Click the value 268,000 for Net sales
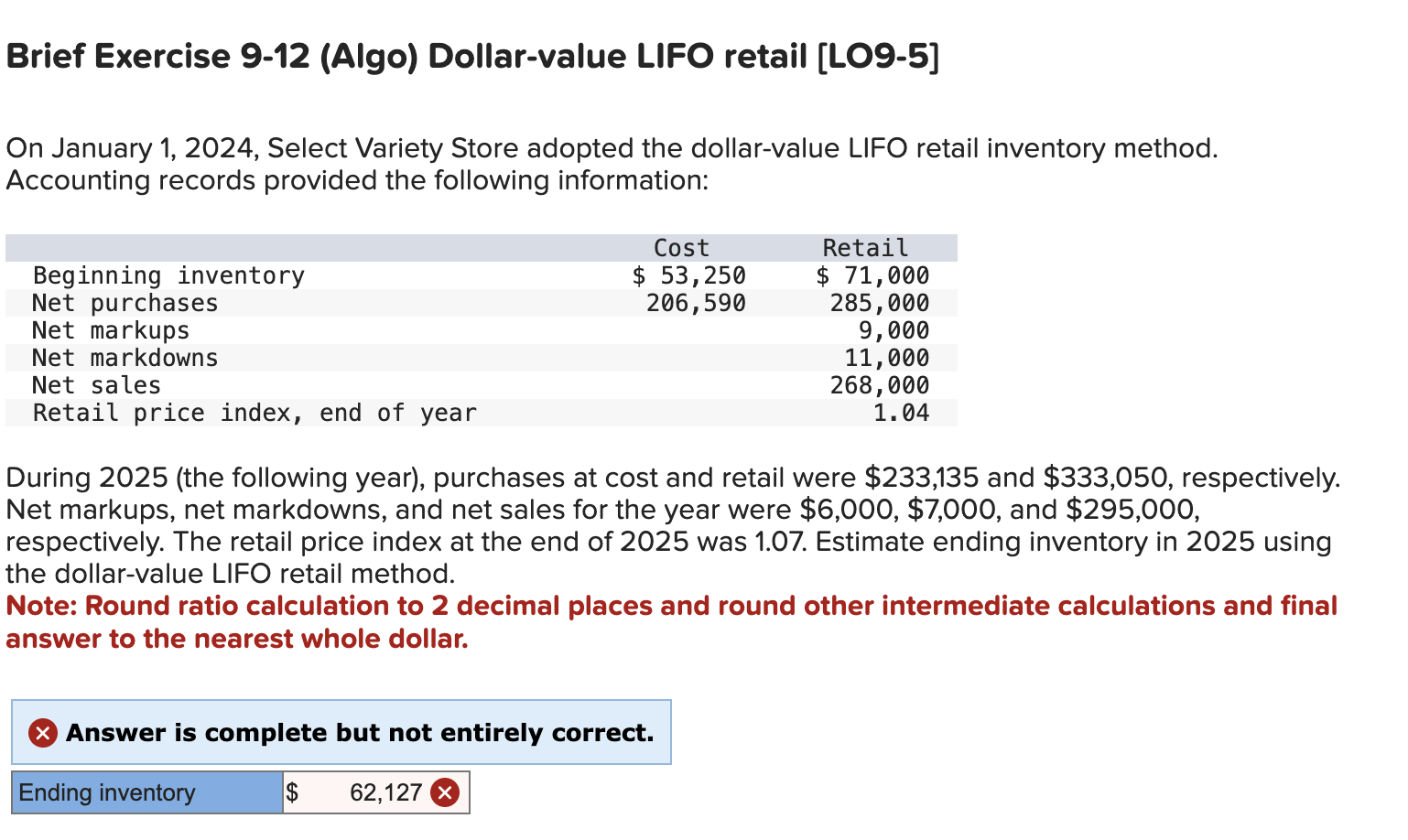This screenshot has width=1408, height=840. pyautogui.click(x=881, y=385)
